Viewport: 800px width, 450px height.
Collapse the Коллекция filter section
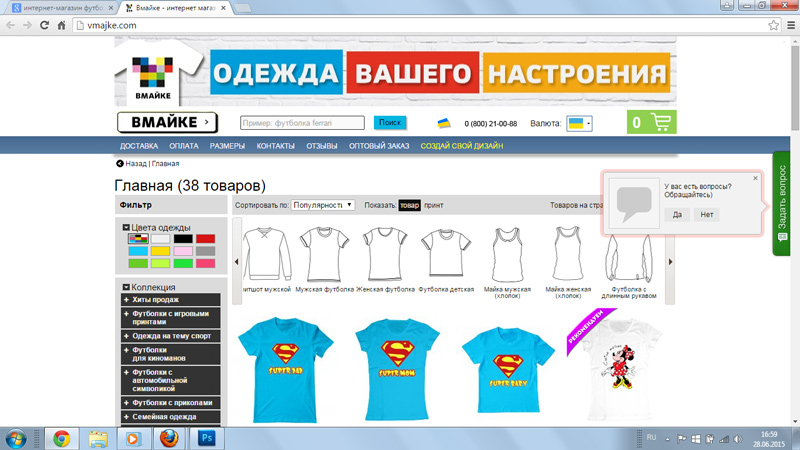tap(126, 287)
